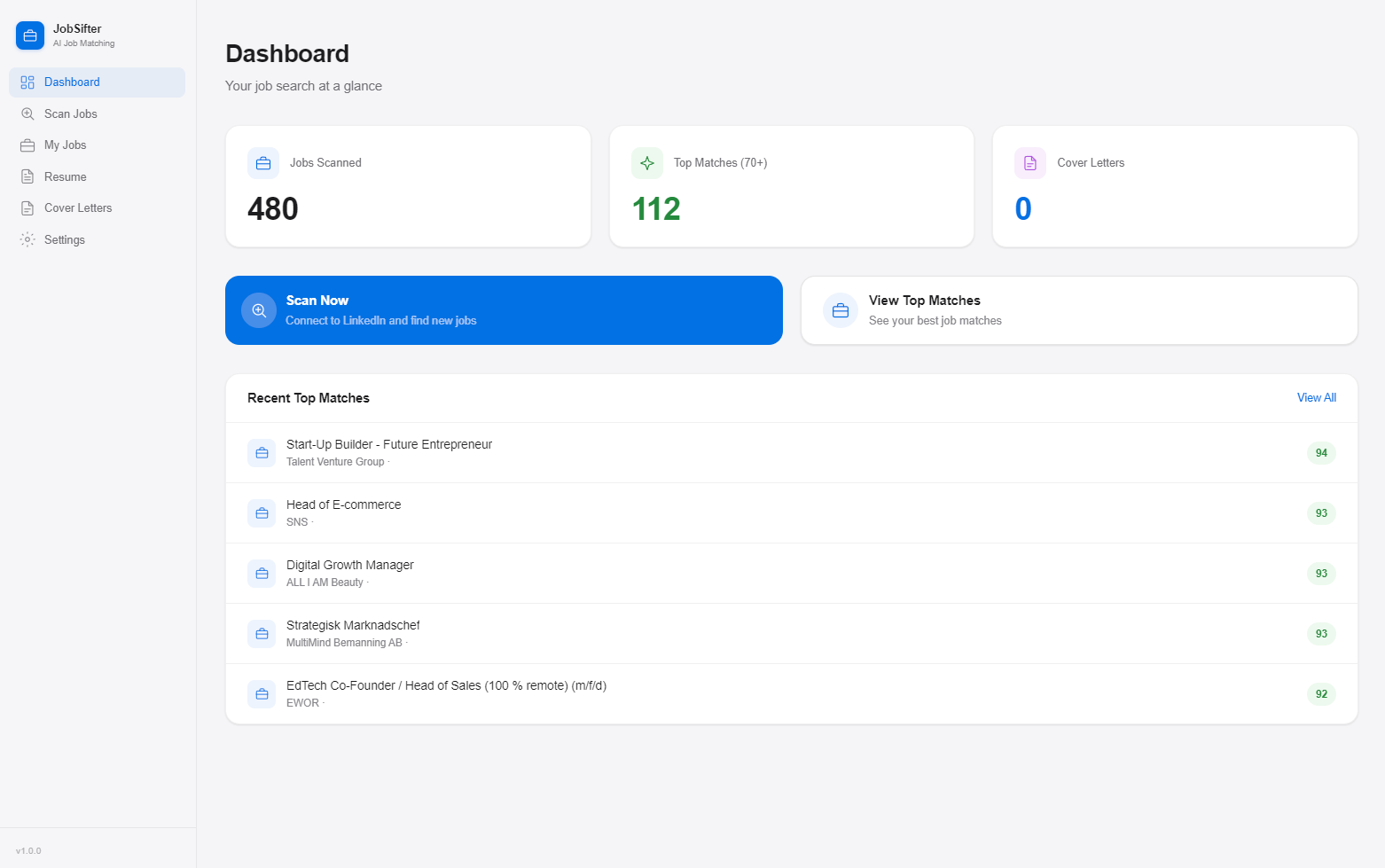Open Scan Jobs from the sidebar
Image resolution: width=1385 pixels, height=868 pixels.
tap(71, 113)
